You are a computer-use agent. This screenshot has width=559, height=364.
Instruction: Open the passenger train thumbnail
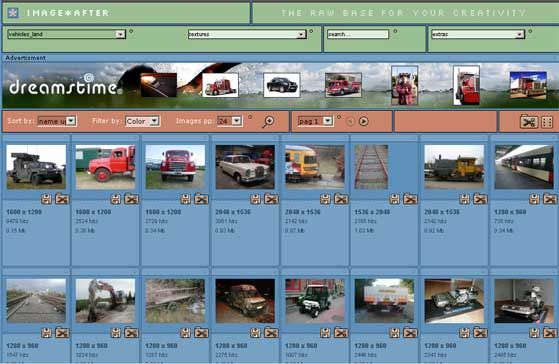point(524,167)
